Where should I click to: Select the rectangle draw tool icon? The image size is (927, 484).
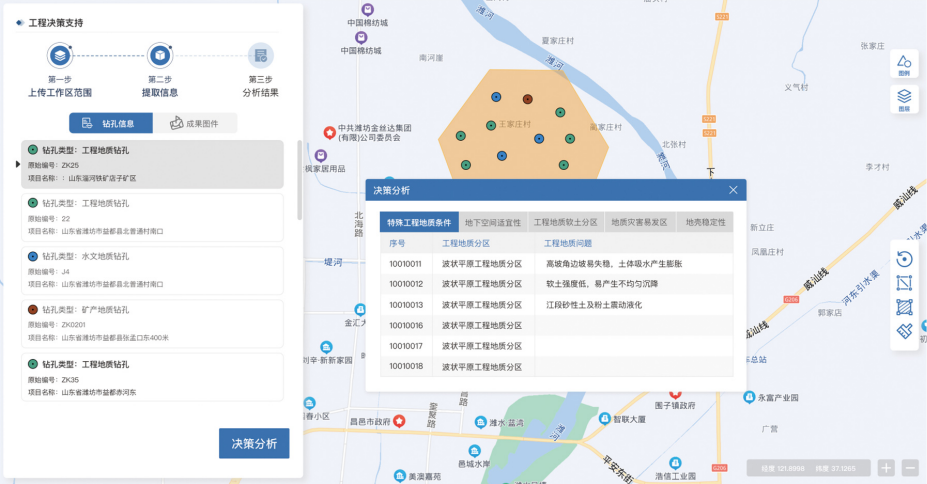point(904,283)
